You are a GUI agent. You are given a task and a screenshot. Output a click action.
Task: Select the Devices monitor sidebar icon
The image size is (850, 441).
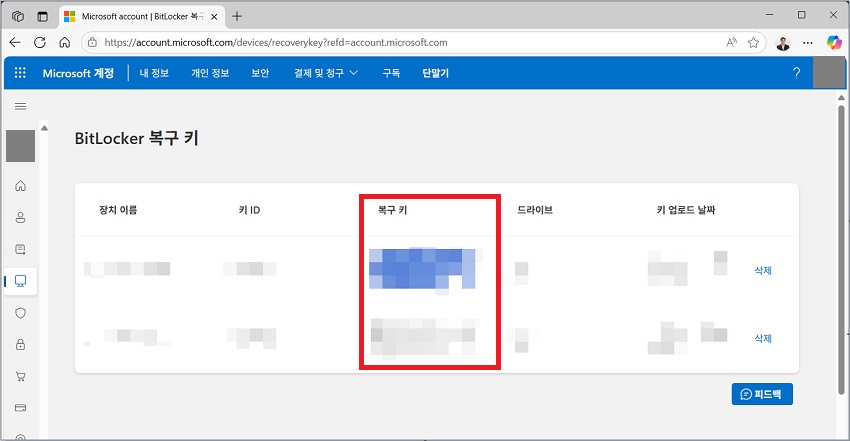[21, 281]
